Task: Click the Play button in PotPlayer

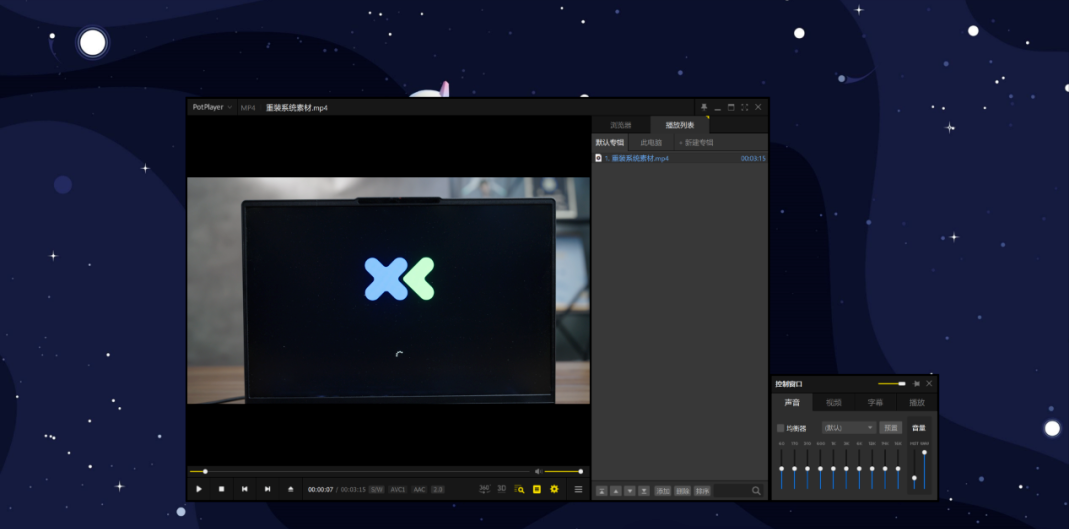Action: point(199,489)
